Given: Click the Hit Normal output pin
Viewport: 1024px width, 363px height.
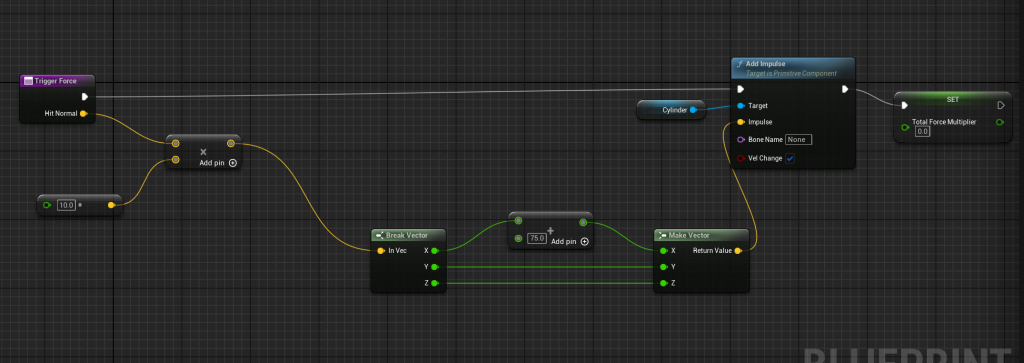Looking at the screenshot, I should coord(84,114).
